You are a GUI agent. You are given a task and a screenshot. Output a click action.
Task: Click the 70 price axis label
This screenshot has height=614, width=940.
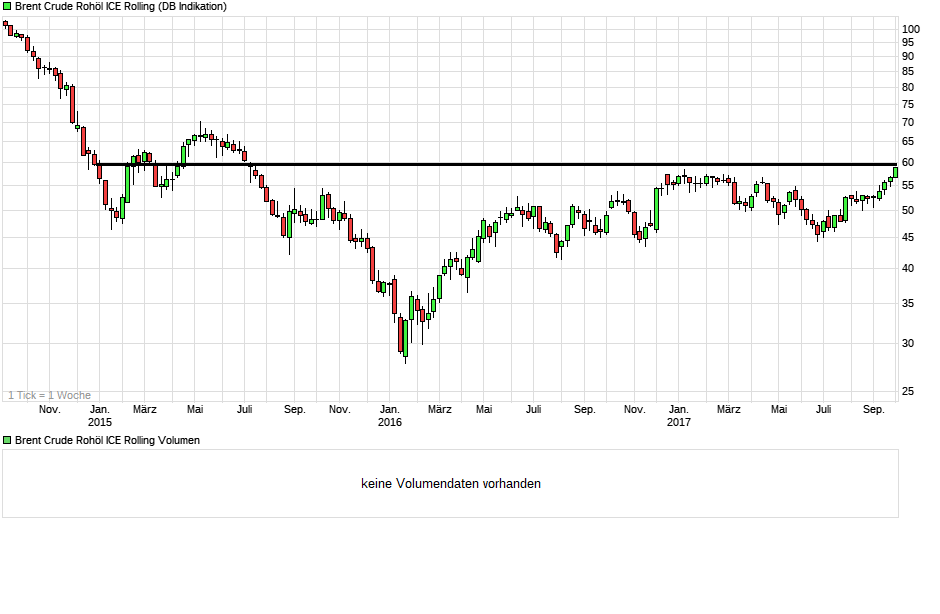coord(908,122)
